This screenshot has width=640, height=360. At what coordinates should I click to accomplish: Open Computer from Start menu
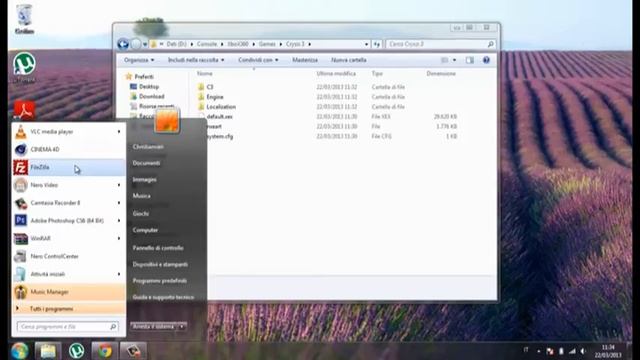click(x=145, y=230)
